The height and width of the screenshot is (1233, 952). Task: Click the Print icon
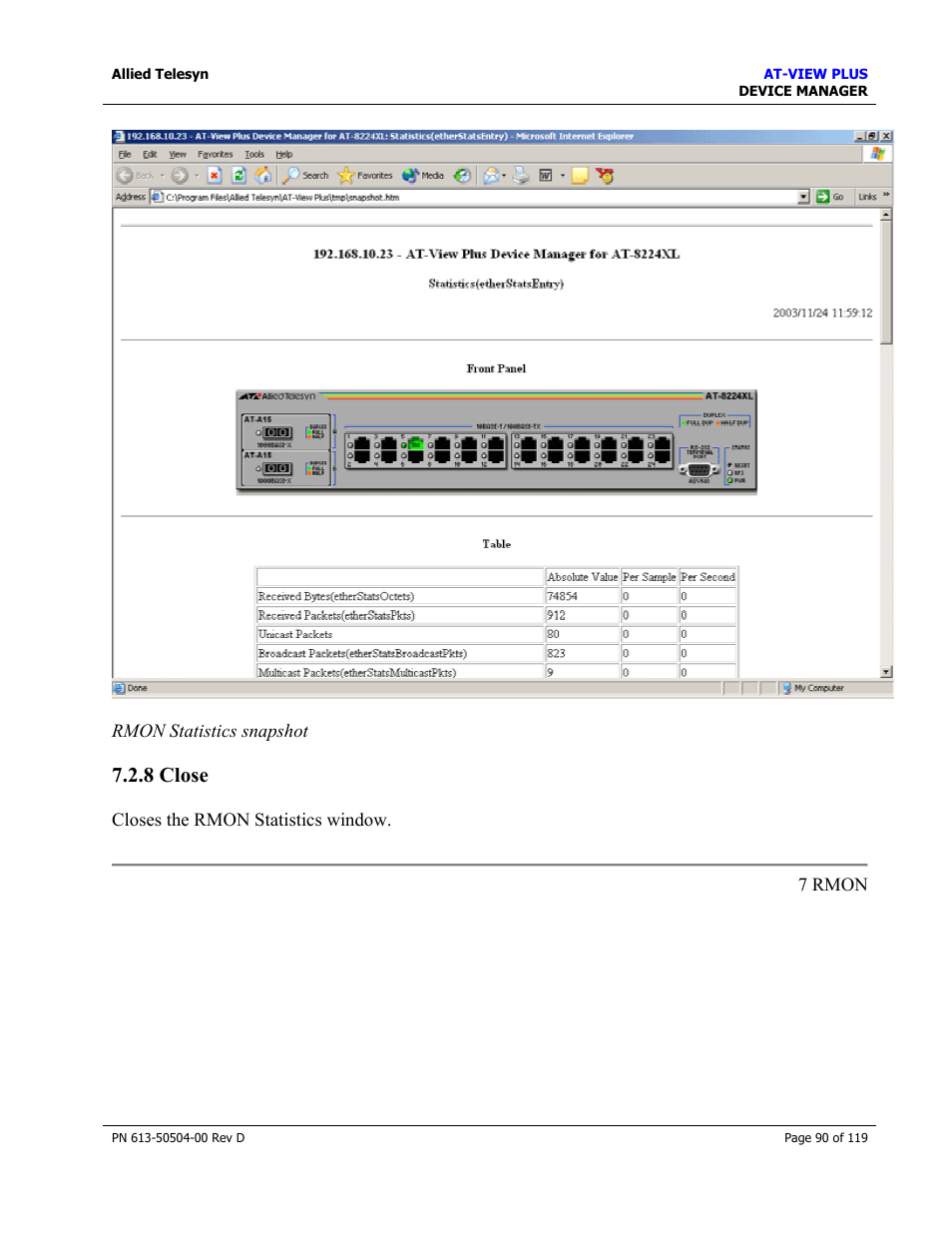click(x=521, y=176)
